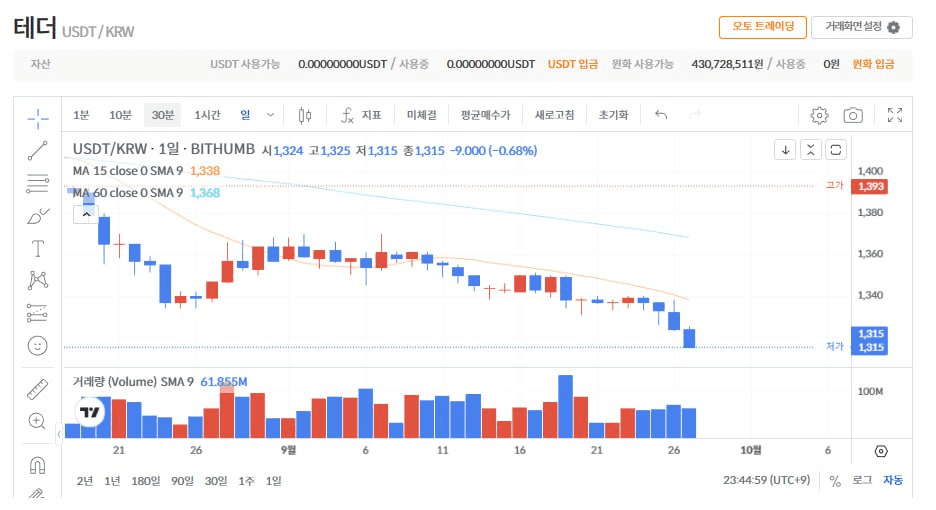Screen dimensions: 936x510
Task: Open chart settings gear icon
Action: 819,115
